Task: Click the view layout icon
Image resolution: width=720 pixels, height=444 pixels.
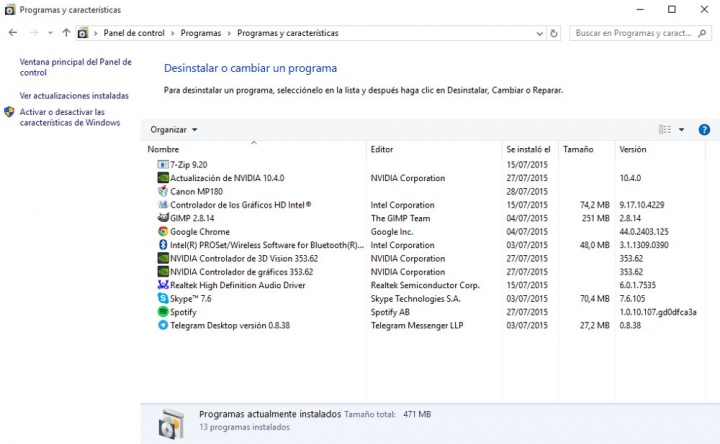Action: [665, 130]
